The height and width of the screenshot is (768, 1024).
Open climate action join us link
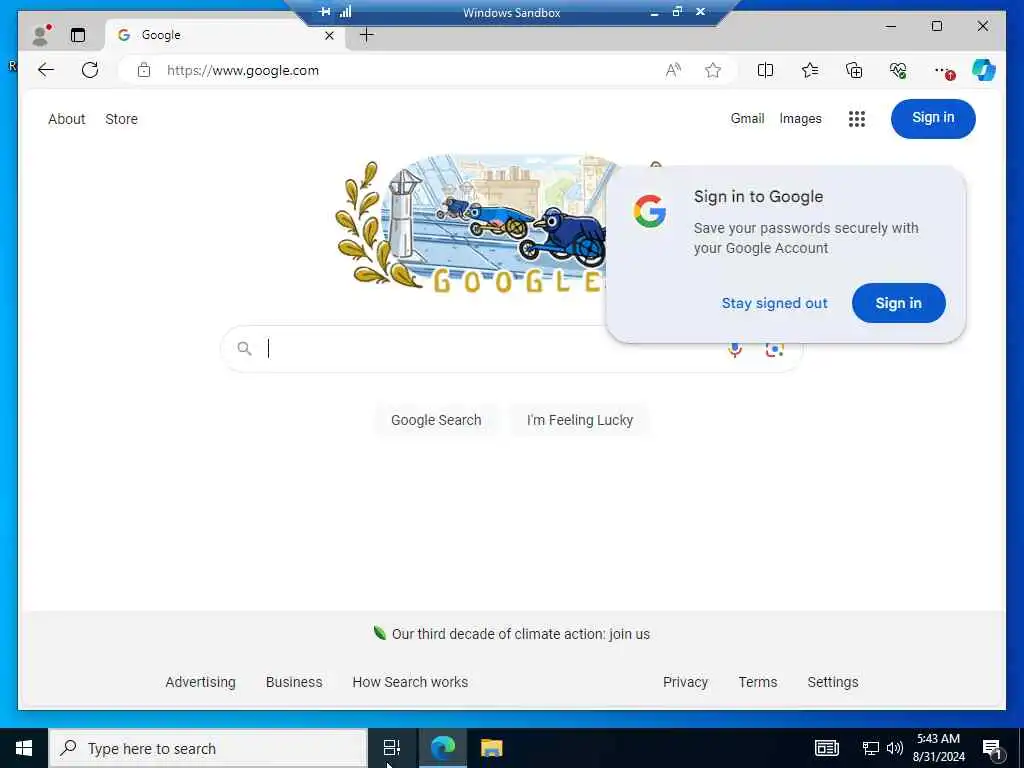click(520, 634)
